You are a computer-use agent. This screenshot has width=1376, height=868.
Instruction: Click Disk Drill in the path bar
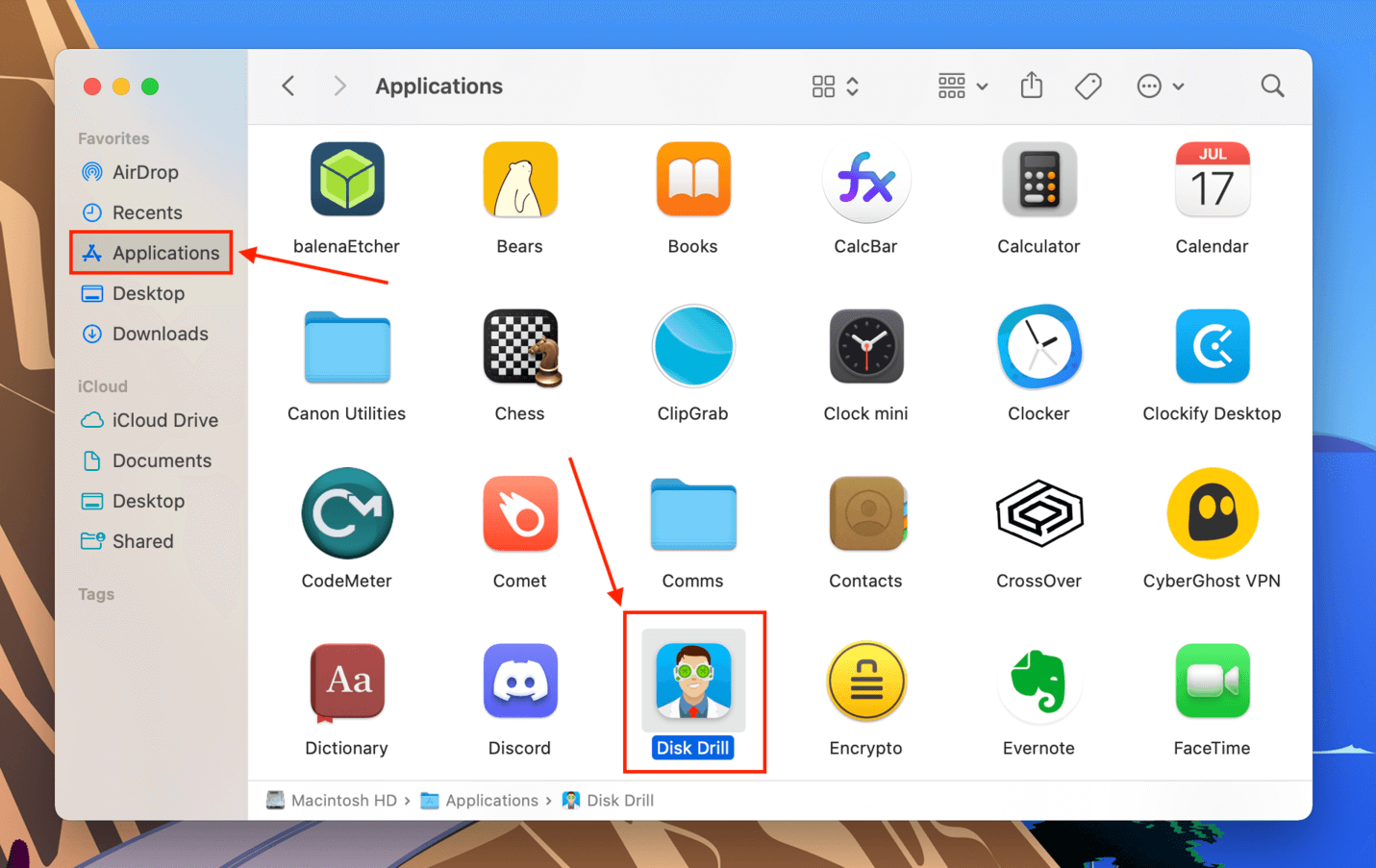click(608, 800)
